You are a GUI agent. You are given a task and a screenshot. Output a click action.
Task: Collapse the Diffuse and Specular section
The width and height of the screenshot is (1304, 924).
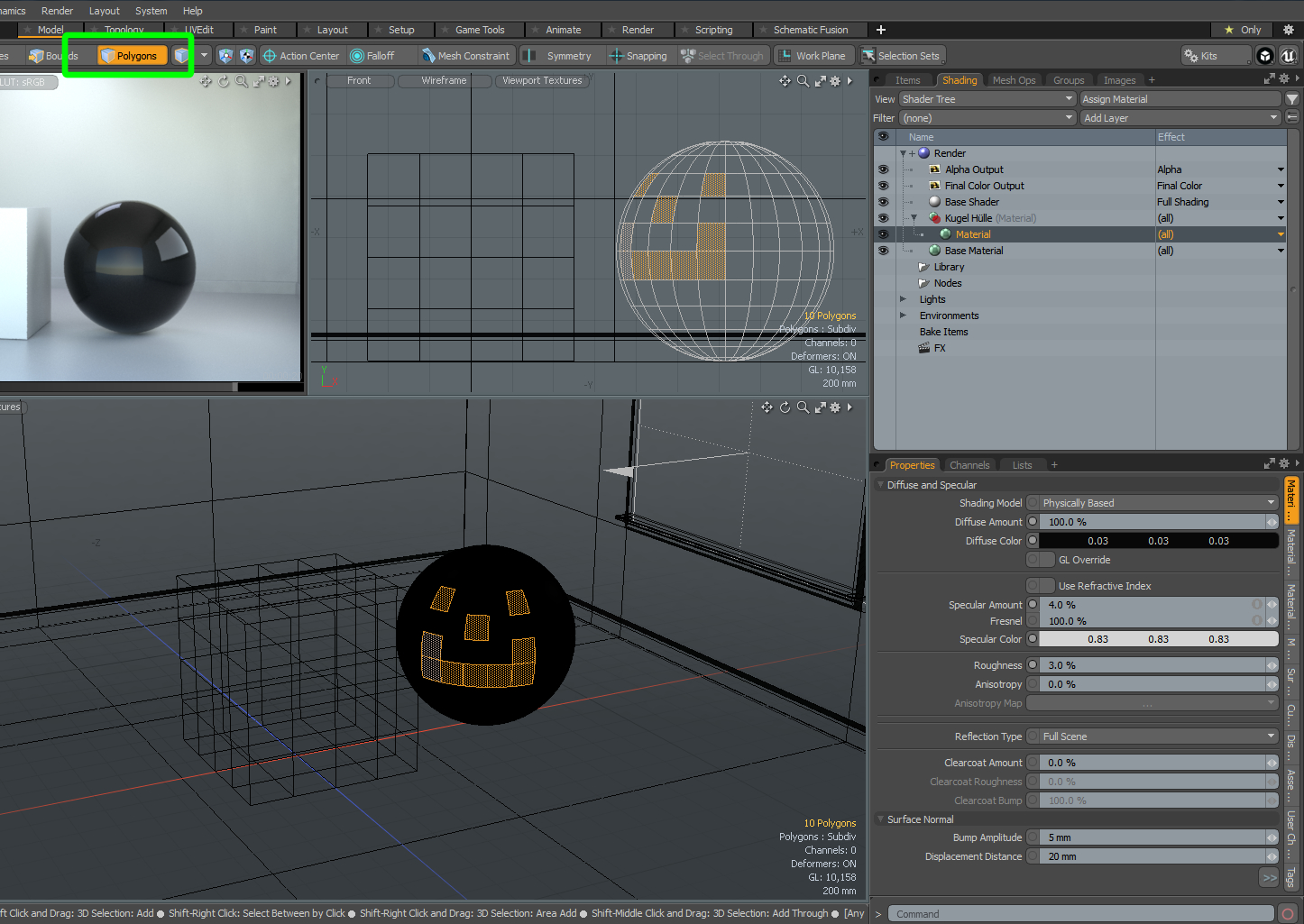(881, 485)
